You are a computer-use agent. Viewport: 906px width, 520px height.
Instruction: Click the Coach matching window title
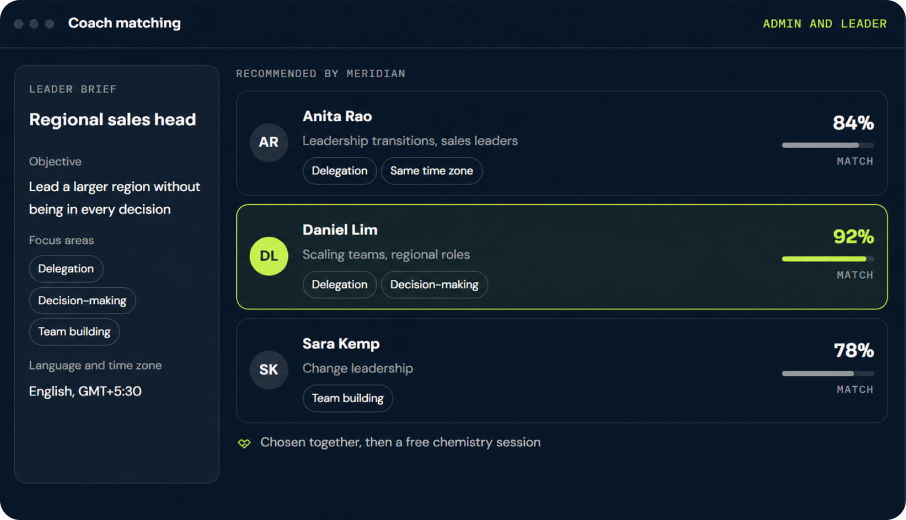[124, 23]
